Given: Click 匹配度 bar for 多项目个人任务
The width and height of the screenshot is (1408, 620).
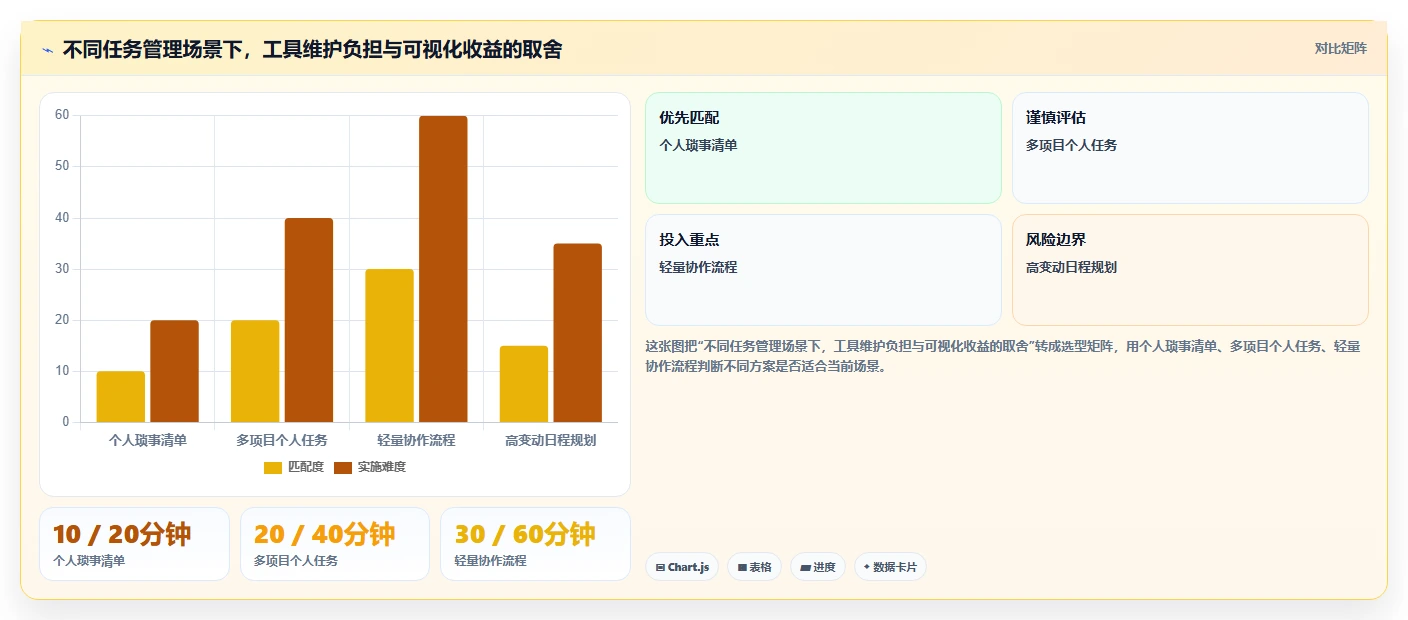Looking at the screenshot, I should tap(255, 371).
